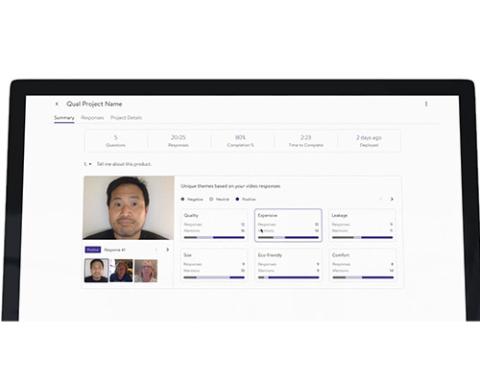Switch to the Responses tab
480x383 pixels.
pos(92,118)
